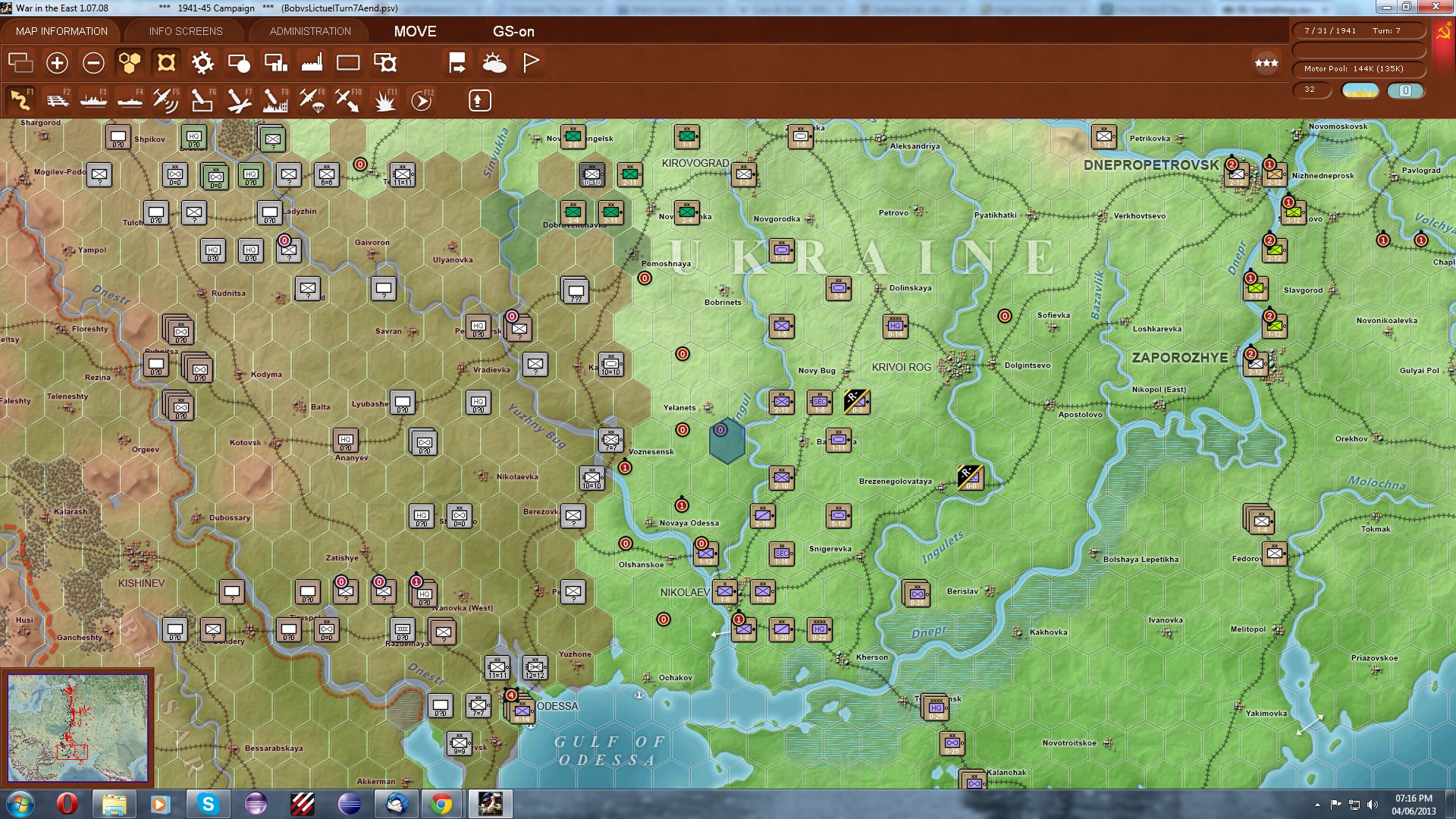Click the Soviet hammer and sickle flag

pos(1444,32)
